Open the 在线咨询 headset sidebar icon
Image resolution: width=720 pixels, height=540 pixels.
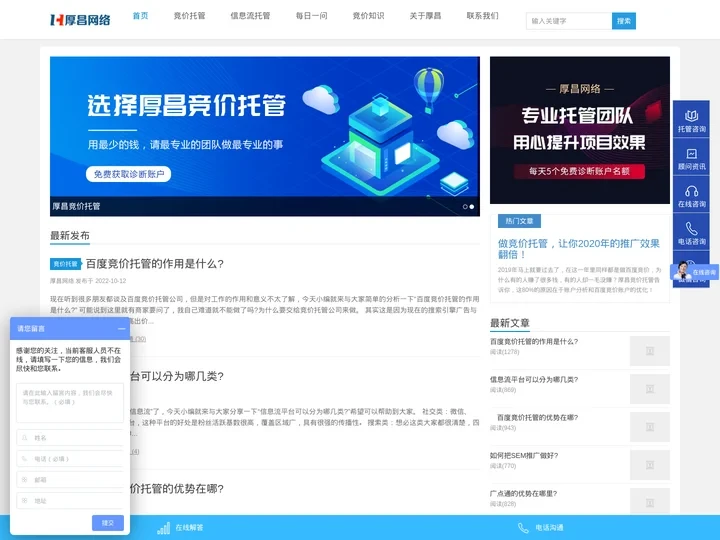click(x=691, y=196)
